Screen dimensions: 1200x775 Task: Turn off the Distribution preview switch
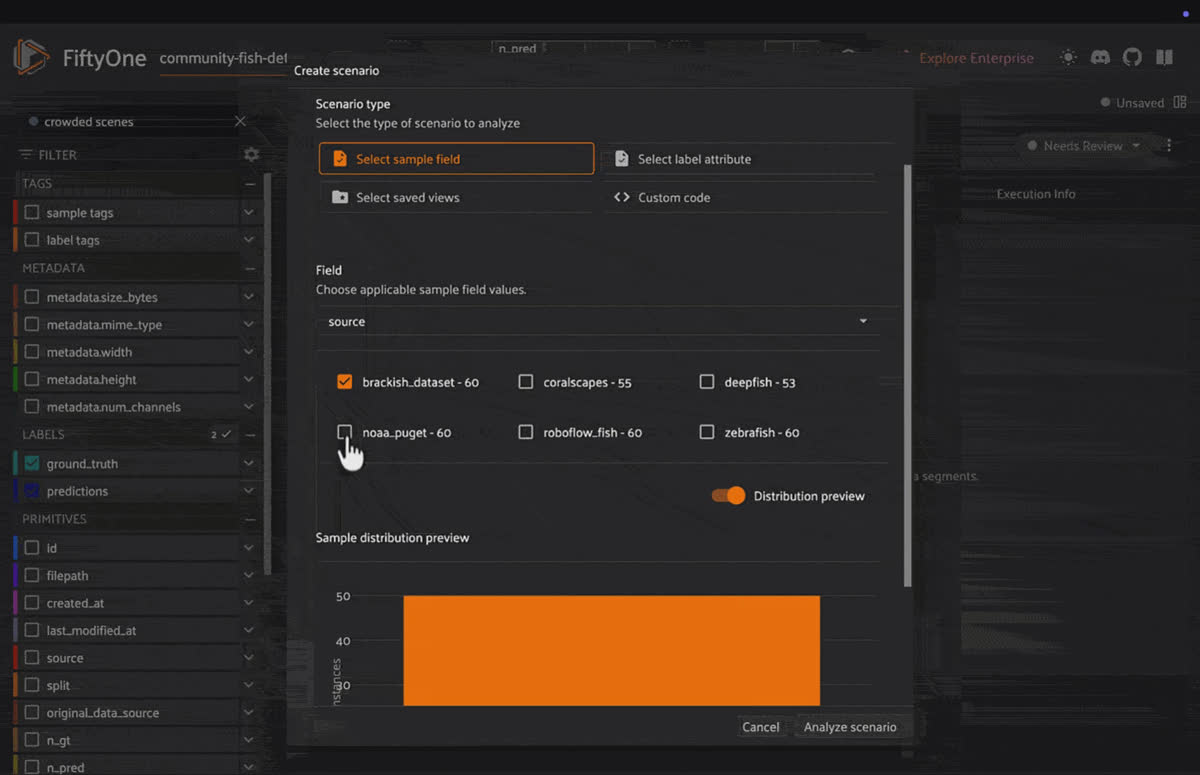[x=728, y=496]
